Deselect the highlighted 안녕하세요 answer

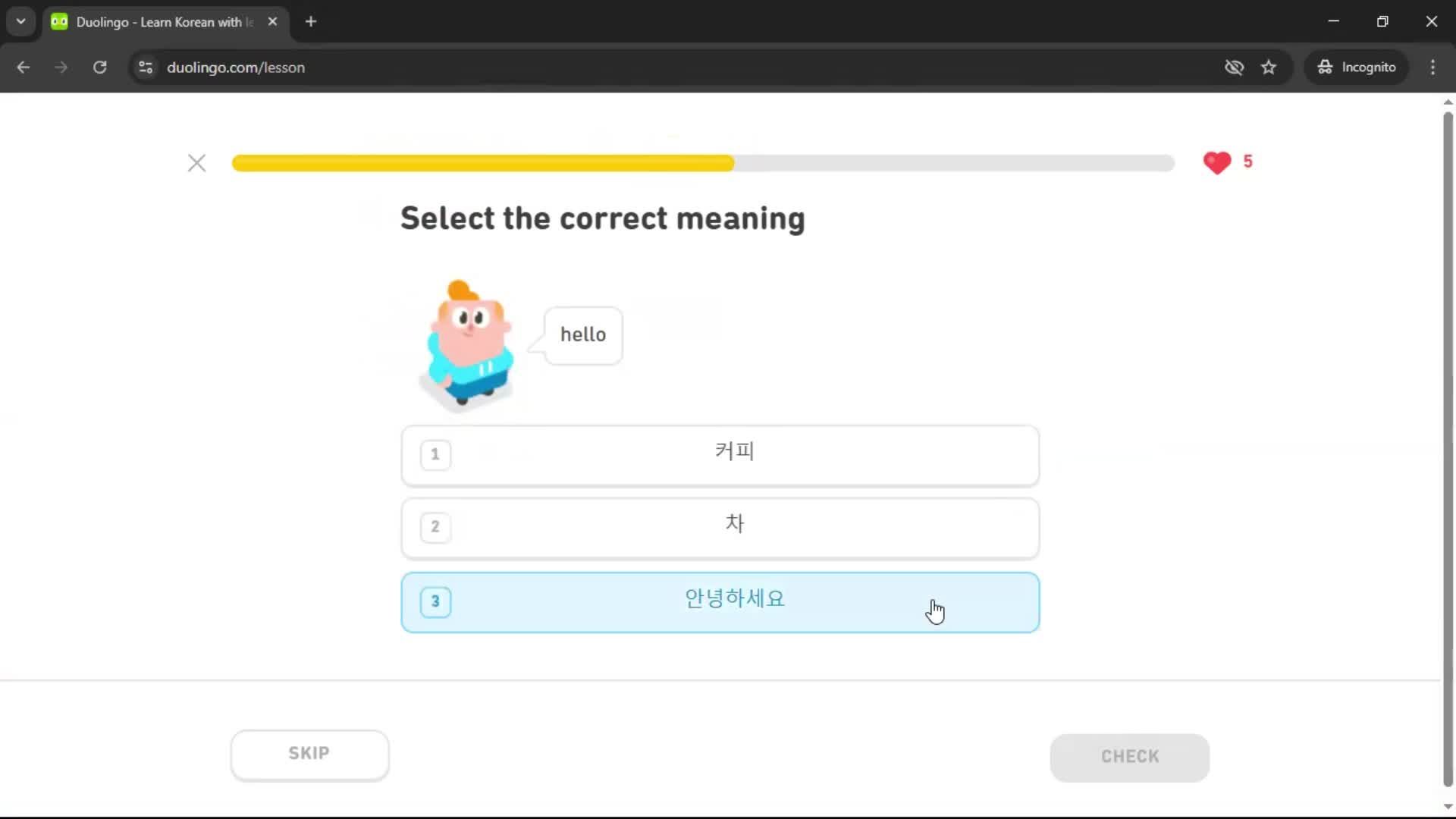[720, 601]
